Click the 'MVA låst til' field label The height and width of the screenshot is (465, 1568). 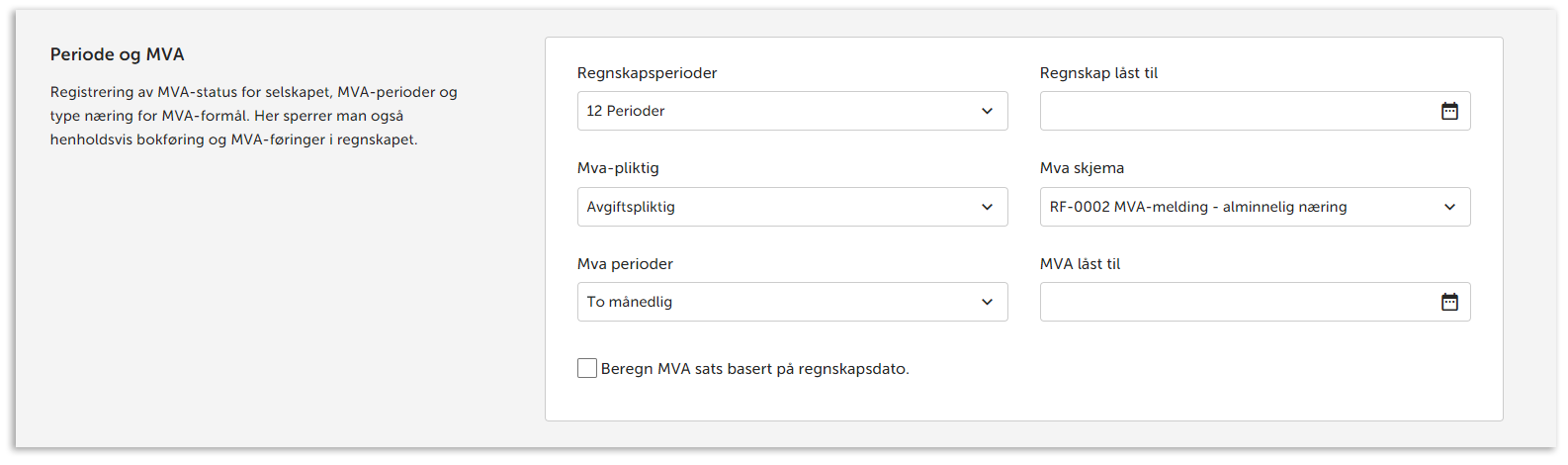pos(1080,264)
